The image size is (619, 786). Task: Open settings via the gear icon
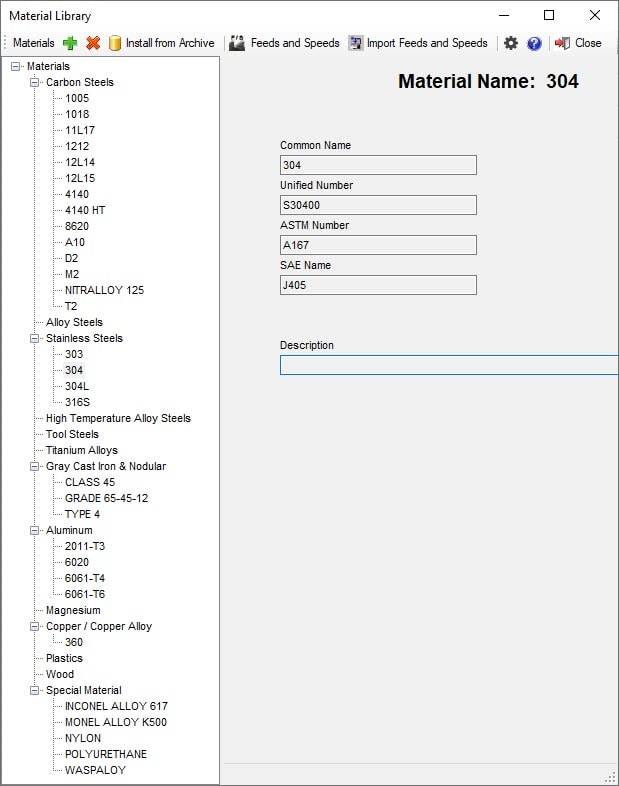[x=511, y=43]
